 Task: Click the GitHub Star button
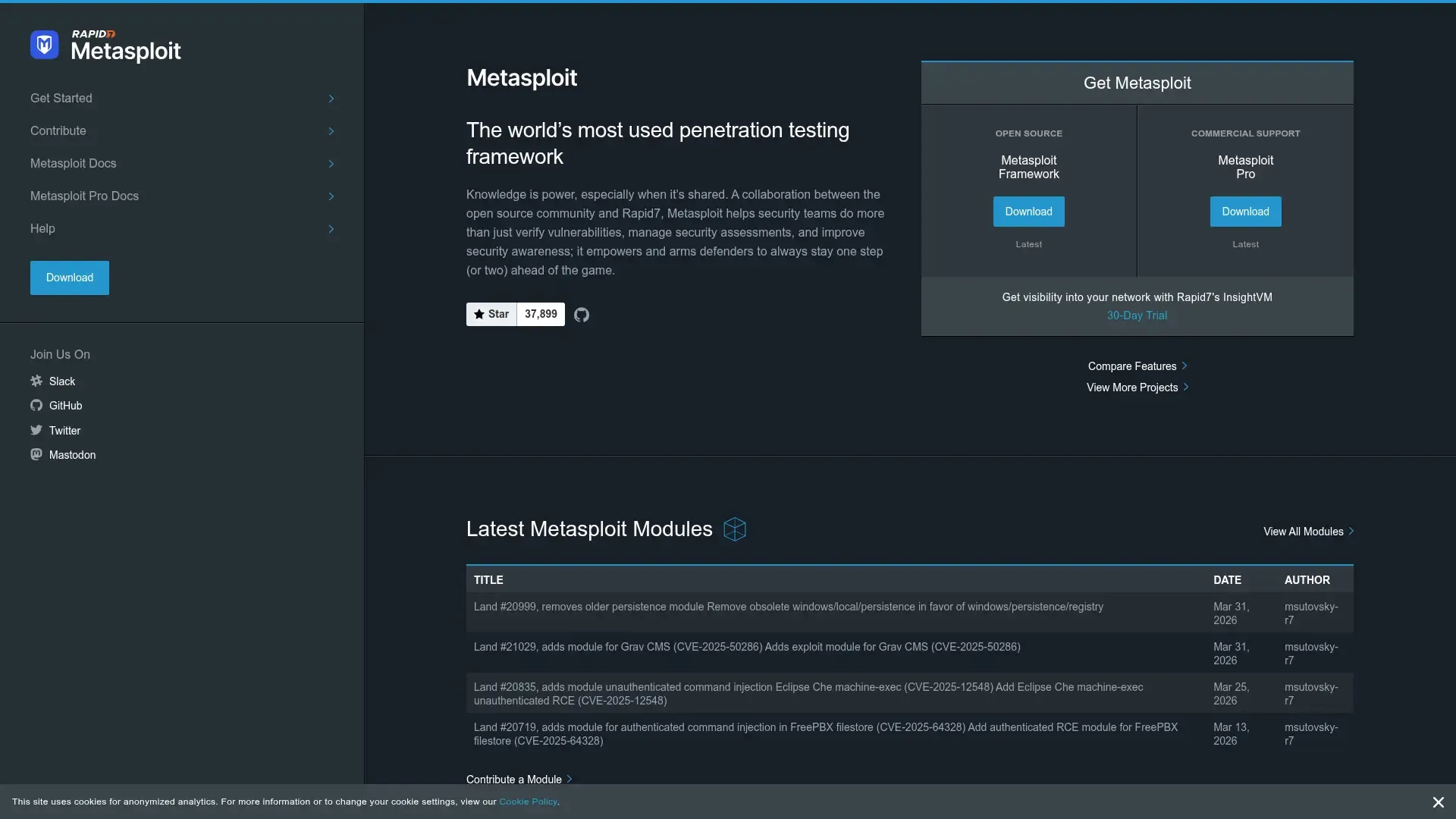491,315
